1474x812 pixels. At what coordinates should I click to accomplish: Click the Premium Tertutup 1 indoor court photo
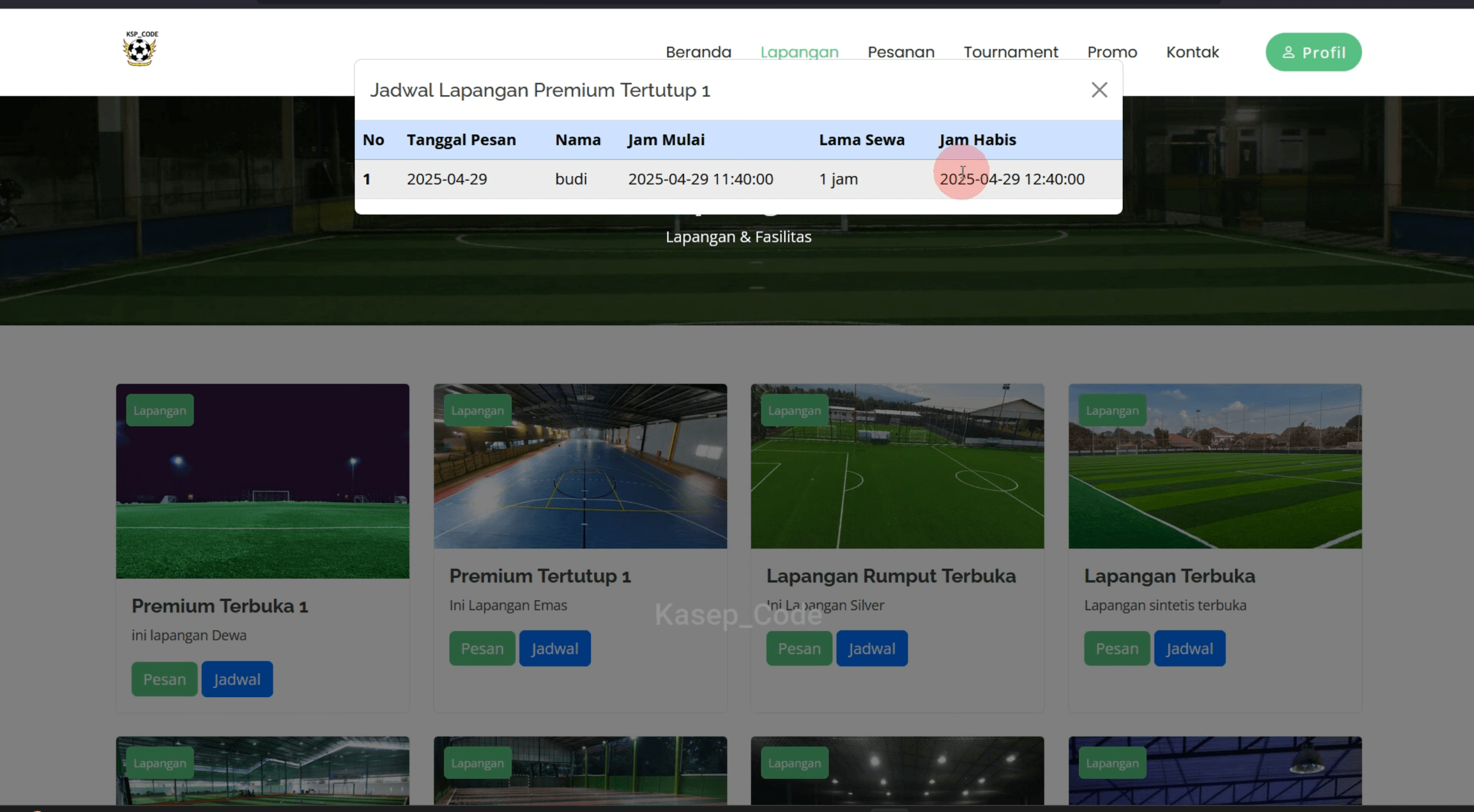coord(580,466)
